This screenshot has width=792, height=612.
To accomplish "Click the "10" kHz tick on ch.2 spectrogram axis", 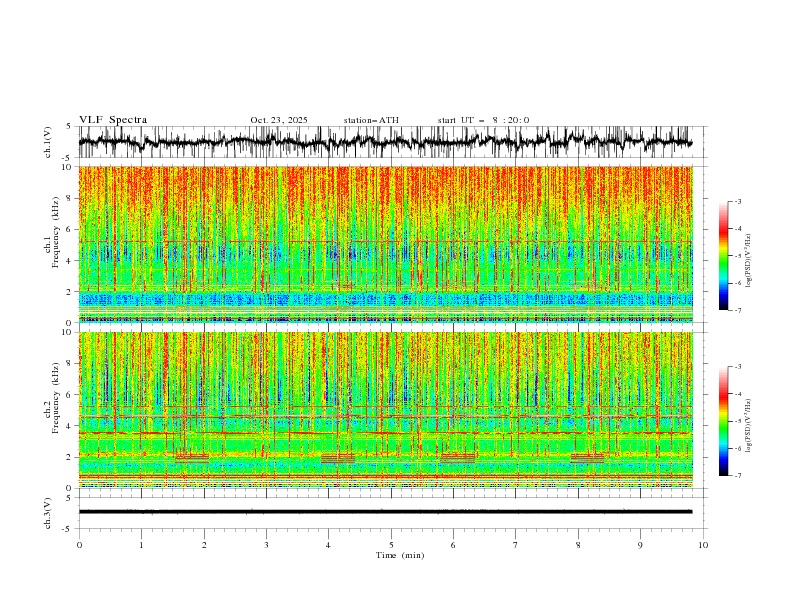I will pos(68,332).
